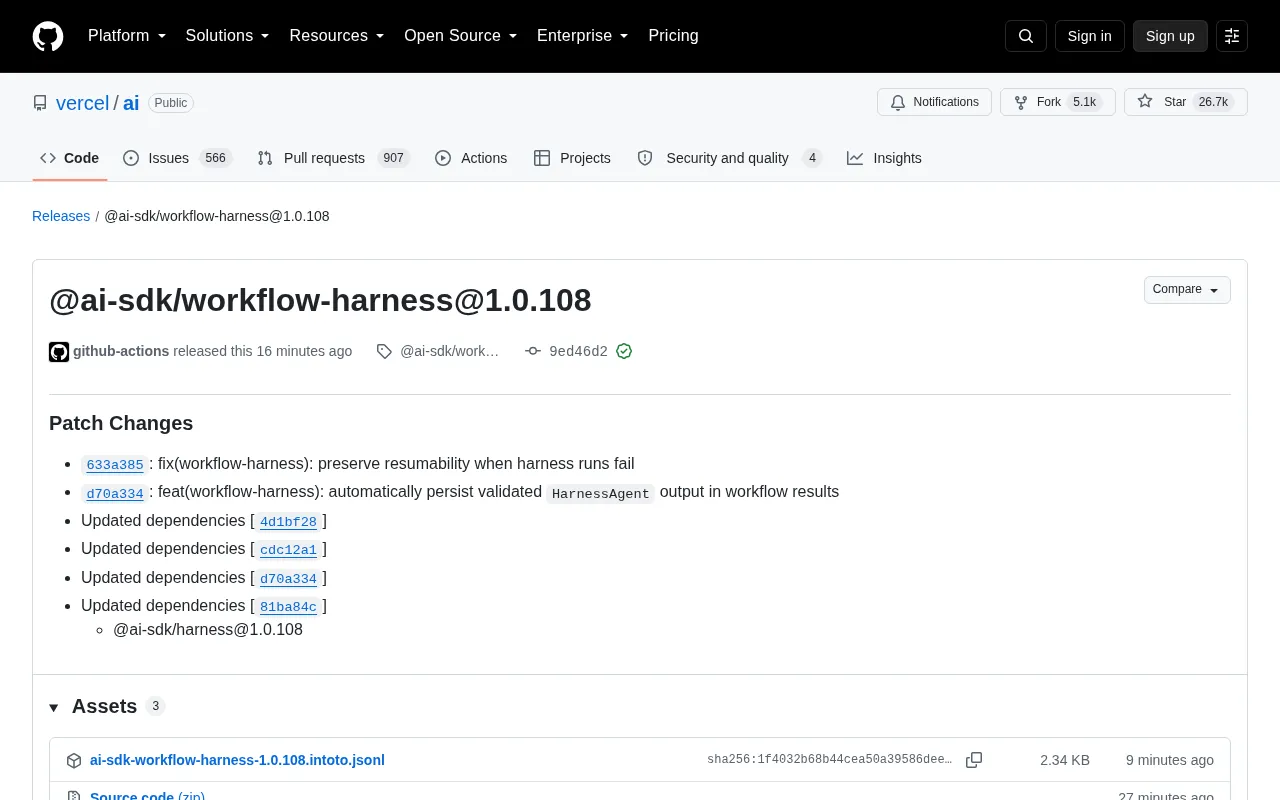
Task: Open commit cdc12a1 link
Action: 288,549
